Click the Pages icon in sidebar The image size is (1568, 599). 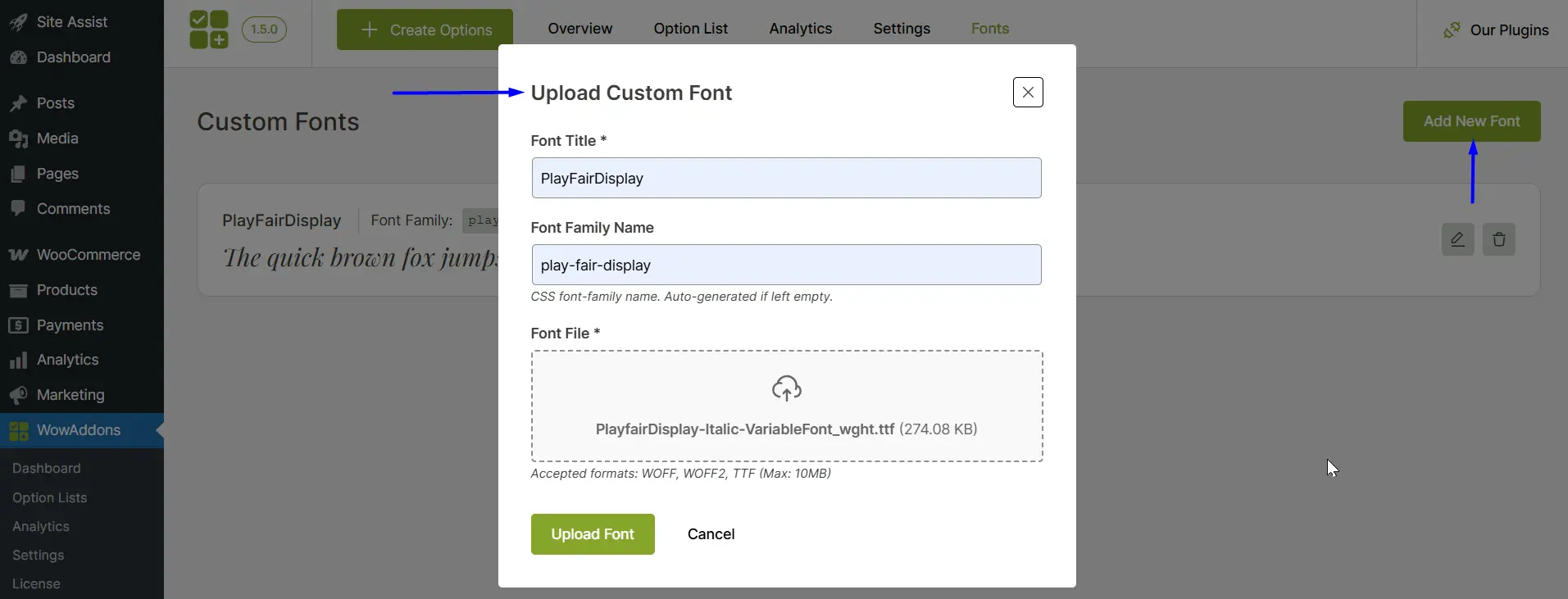tap(18, 174)
